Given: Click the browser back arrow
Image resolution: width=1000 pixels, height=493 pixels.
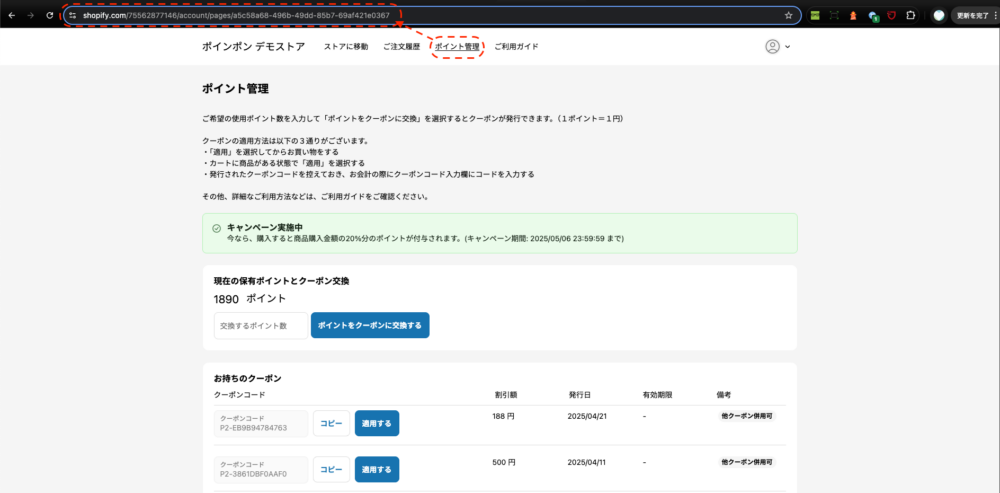Looking at the screenshot, I should point(11,15).
